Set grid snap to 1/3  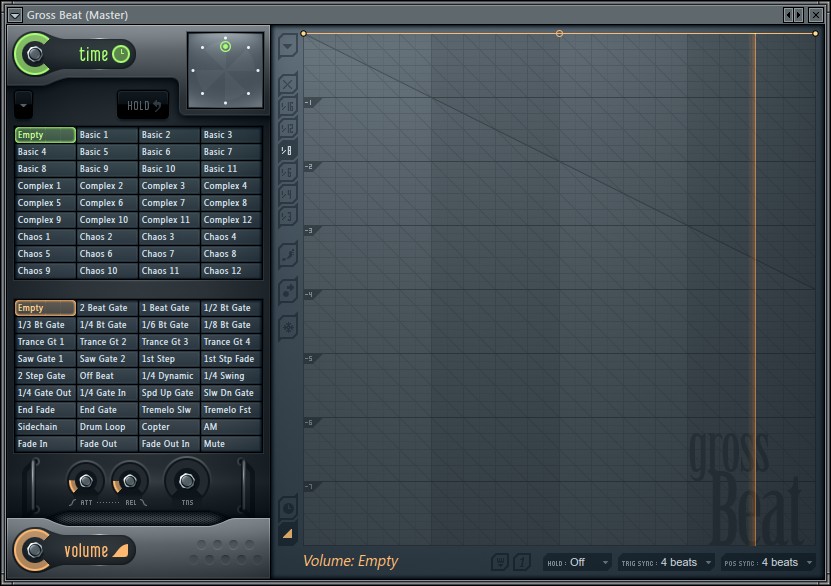287,216
